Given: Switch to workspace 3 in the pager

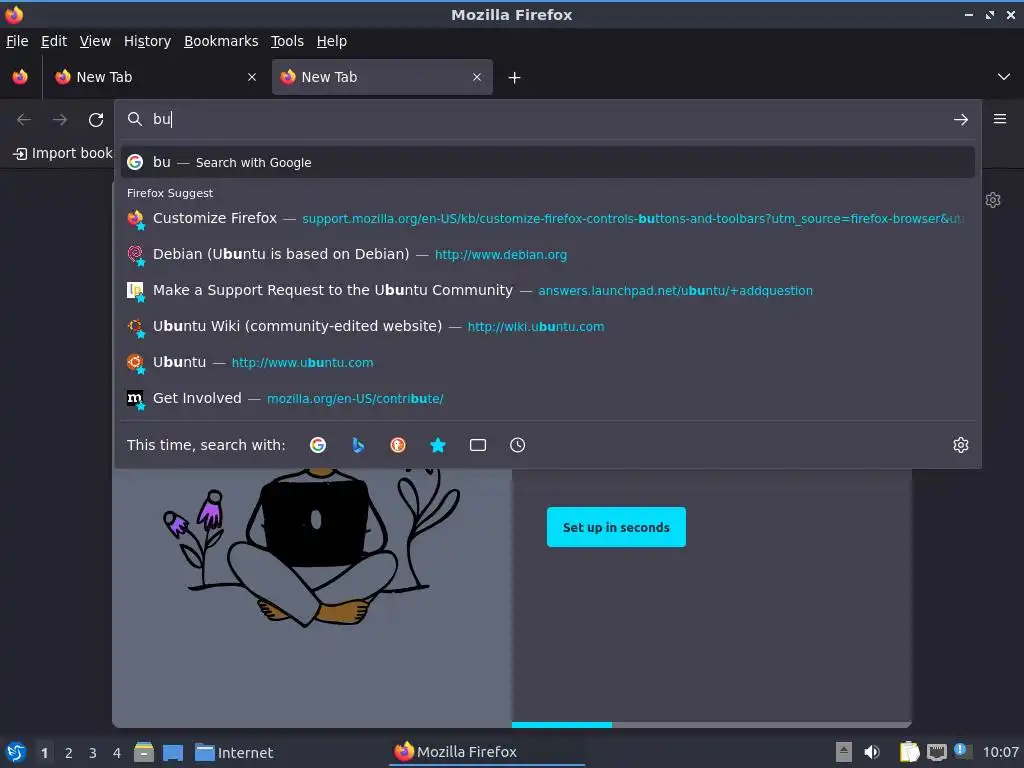Looking at the screenshot, I should (x=93, y=753).
